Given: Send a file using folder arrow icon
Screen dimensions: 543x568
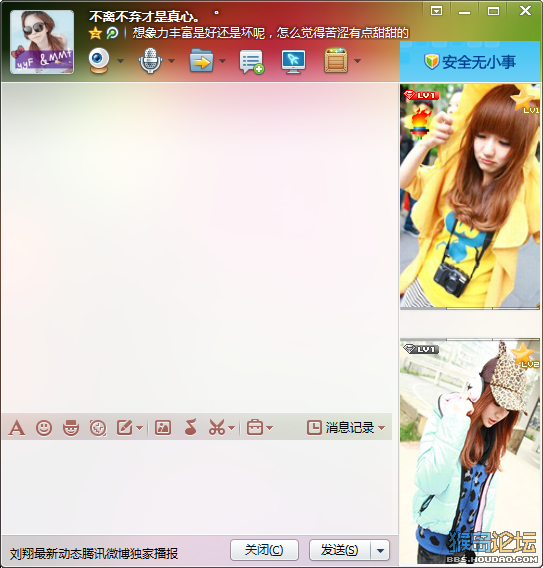Looking at the screenshot, I should point(201,61).
